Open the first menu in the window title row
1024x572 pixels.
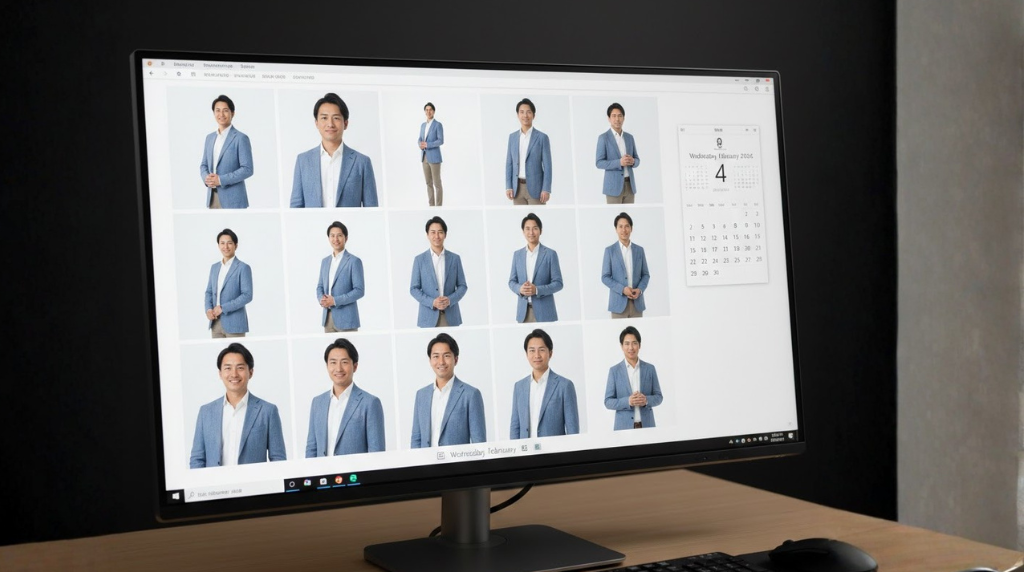pyautogui.click(x=184, y=65)
